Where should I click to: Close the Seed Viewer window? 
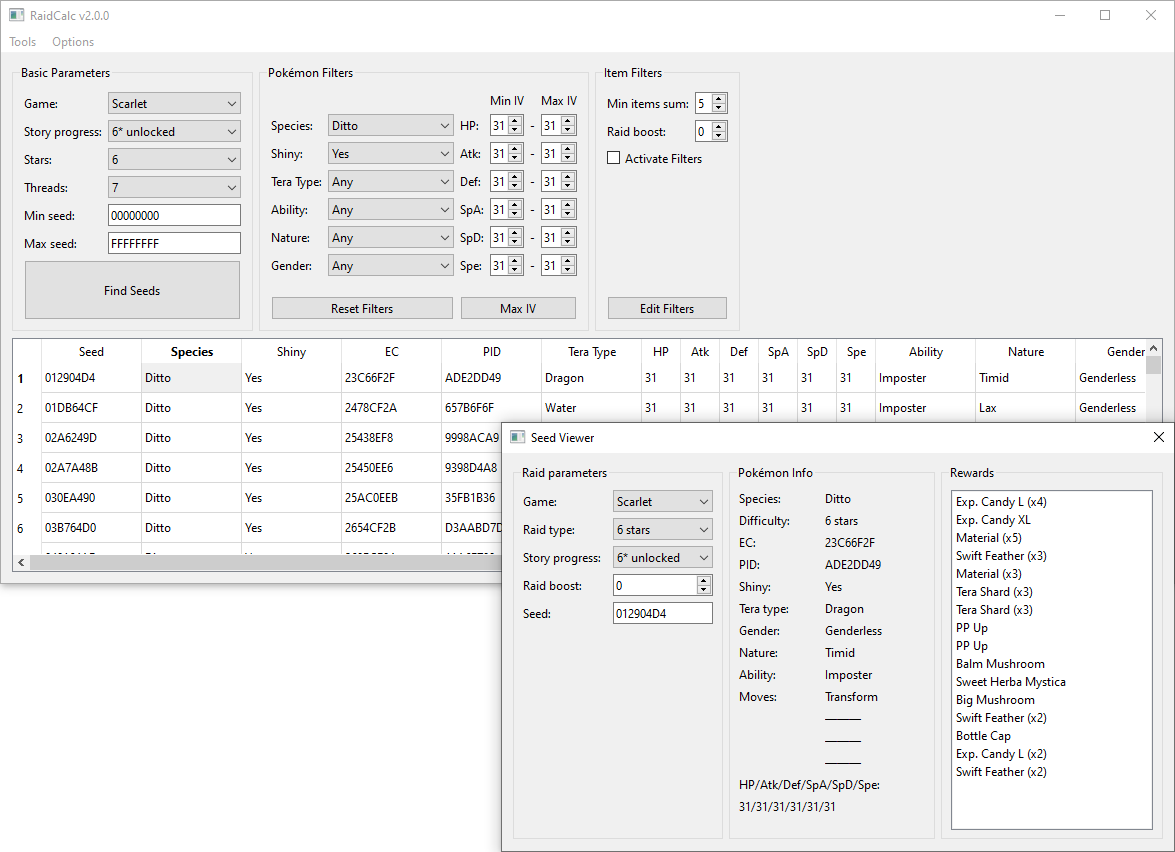[x=1158, y=437]
